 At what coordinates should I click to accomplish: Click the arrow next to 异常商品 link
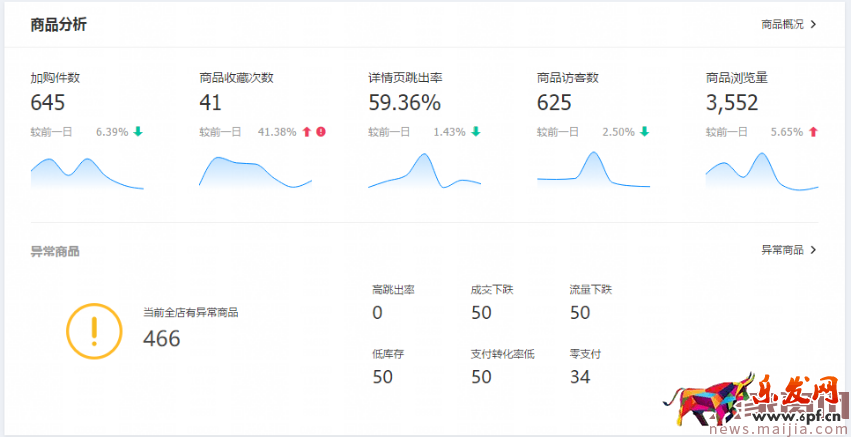coord(813,250)
